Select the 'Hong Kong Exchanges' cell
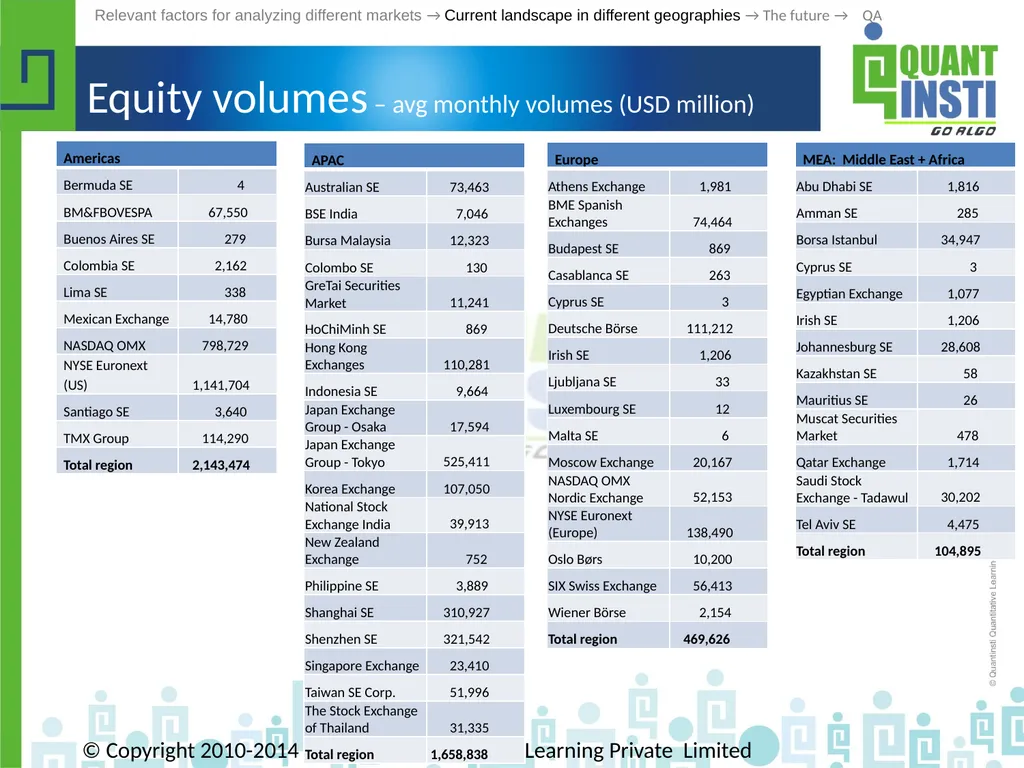The image size is (1024, 768). point(366,356)
